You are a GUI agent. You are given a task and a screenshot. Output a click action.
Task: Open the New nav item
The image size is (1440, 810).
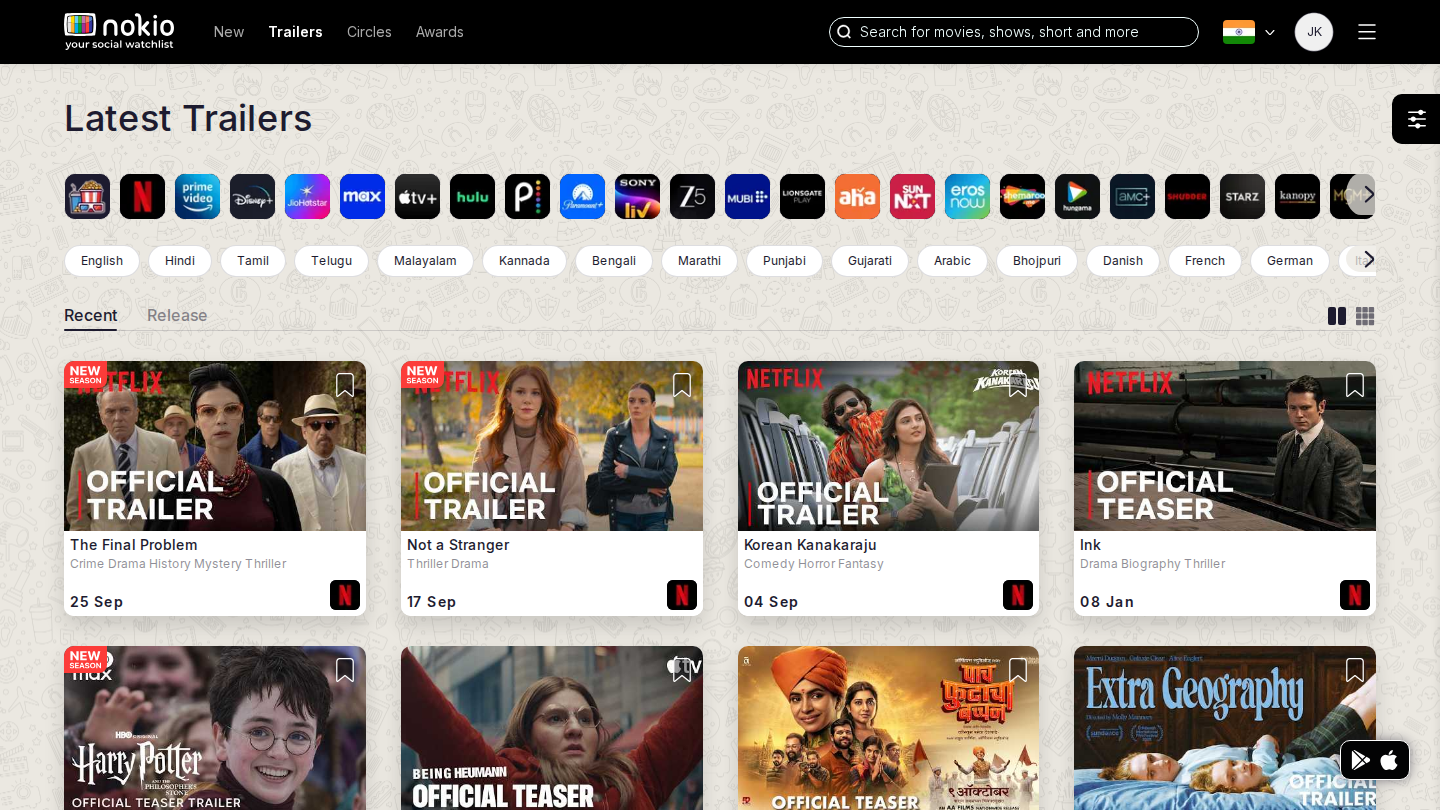point(229,32)
